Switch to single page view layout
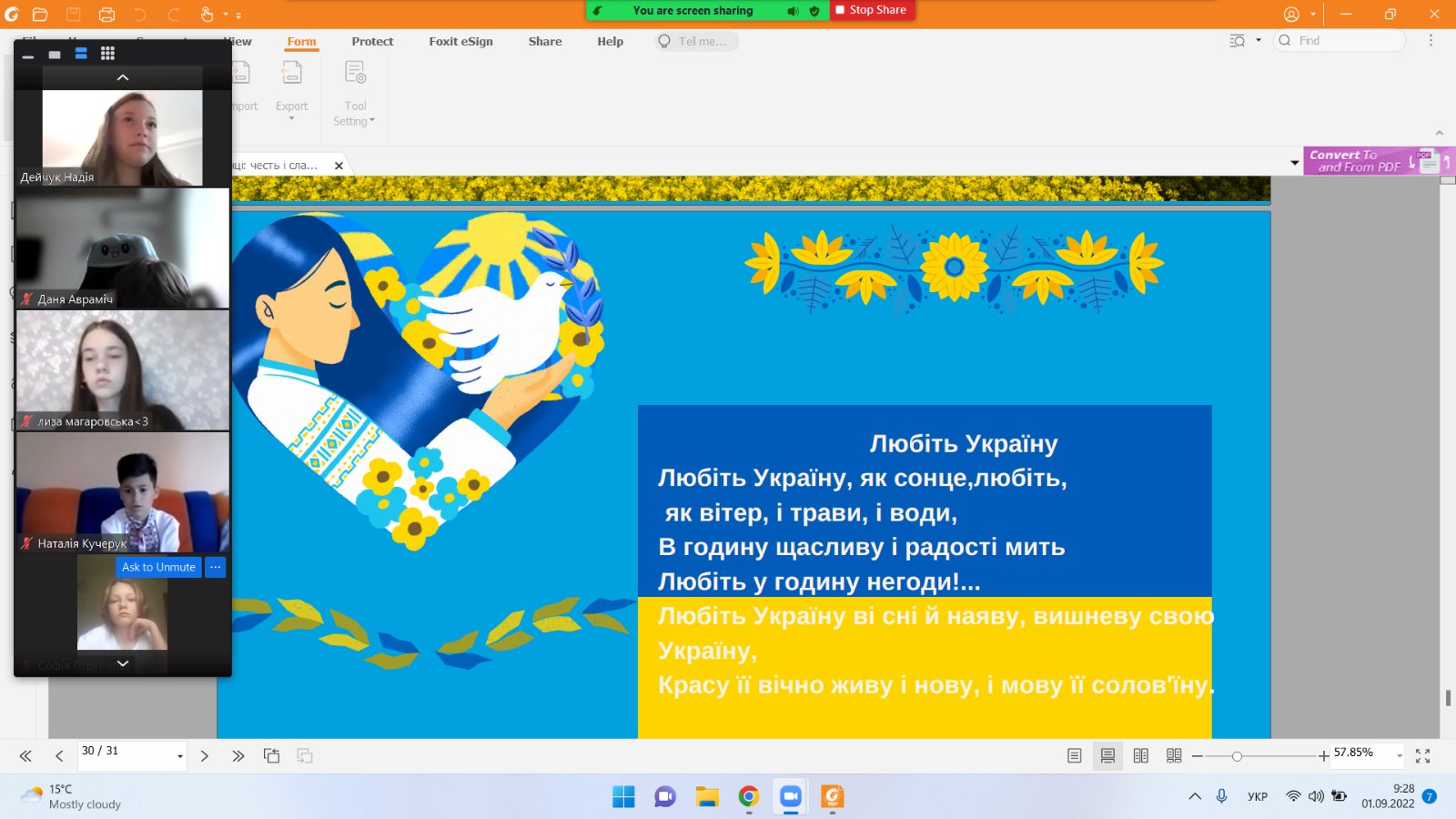The height and width of the screenshot is (819, 1456). 1075,756
